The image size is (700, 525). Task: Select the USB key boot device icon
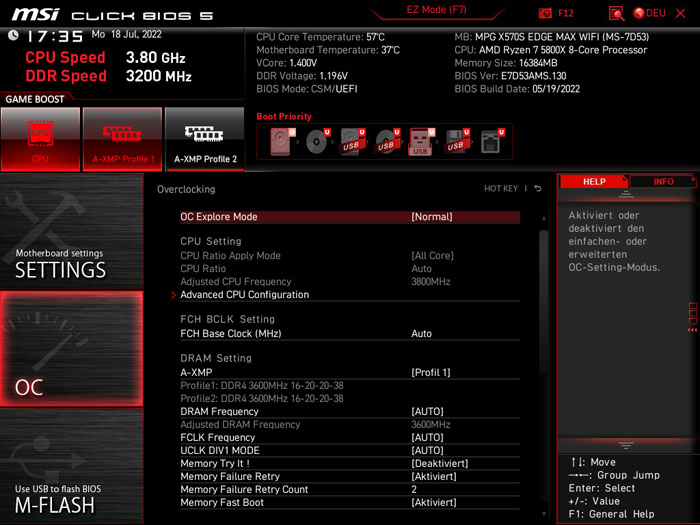(x=421, y=142)
